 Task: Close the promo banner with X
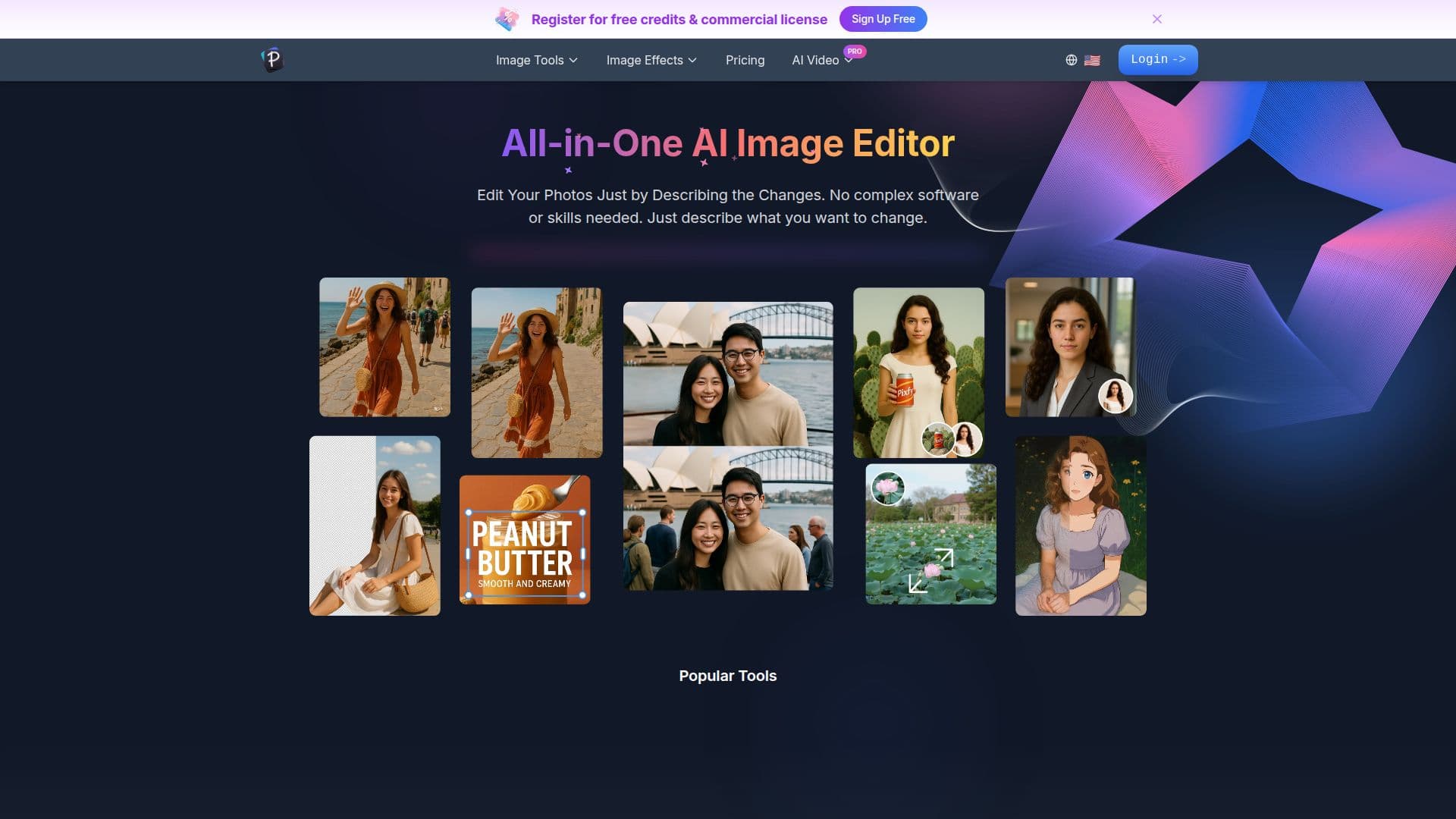[x=1156, y=19]
